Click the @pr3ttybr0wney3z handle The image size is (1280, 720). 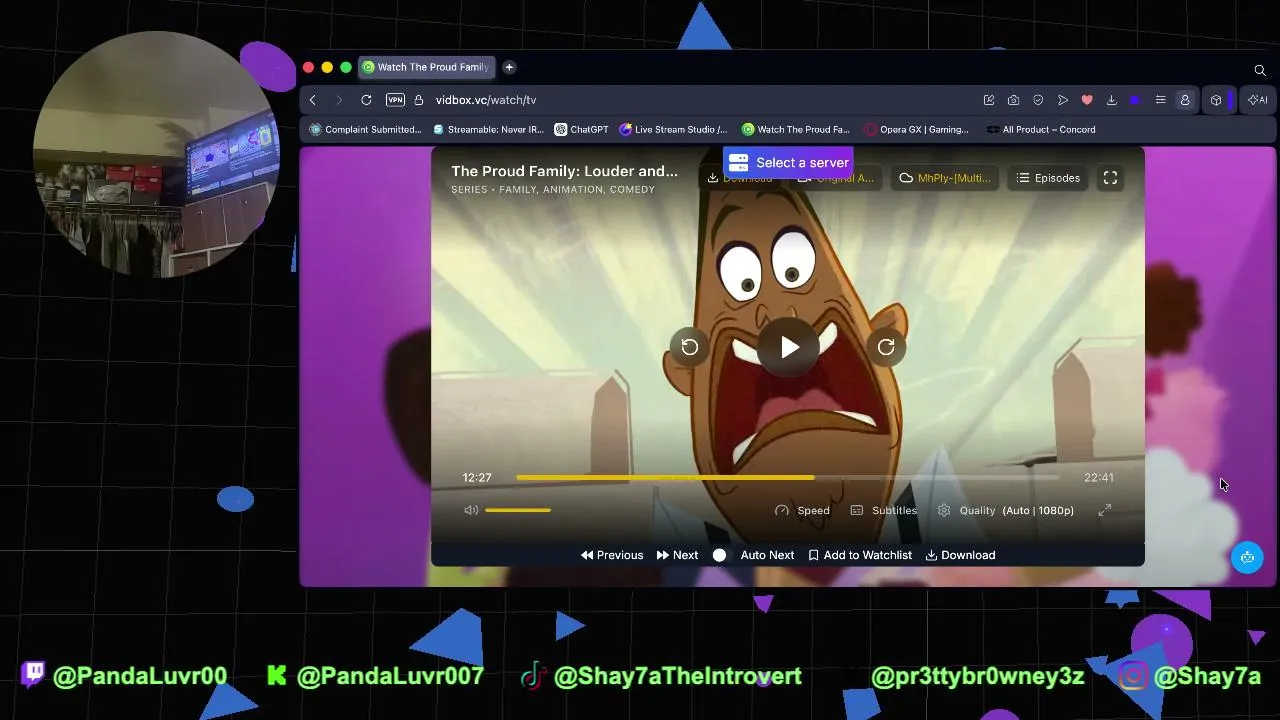point(978,676)
